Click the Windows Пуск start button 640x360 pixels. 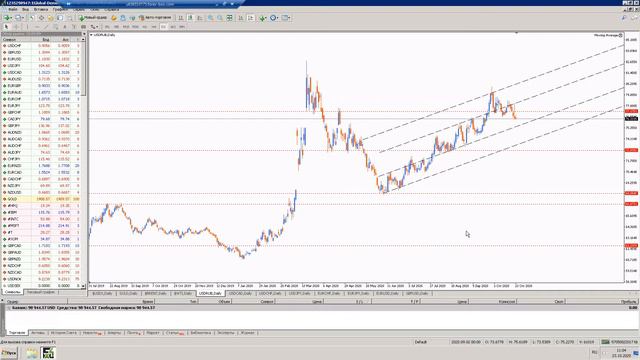pos(9,352)
